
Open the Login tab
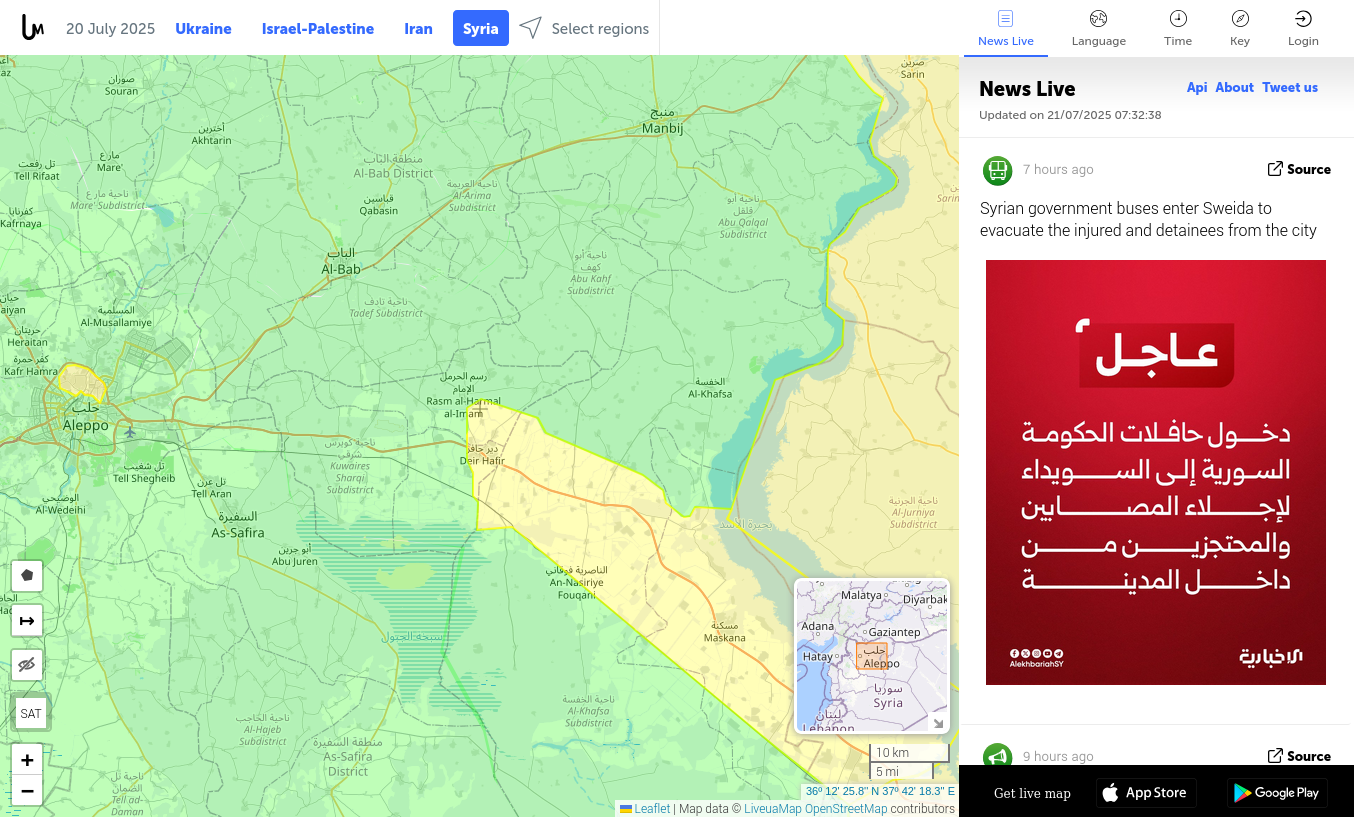point(1303,28)
